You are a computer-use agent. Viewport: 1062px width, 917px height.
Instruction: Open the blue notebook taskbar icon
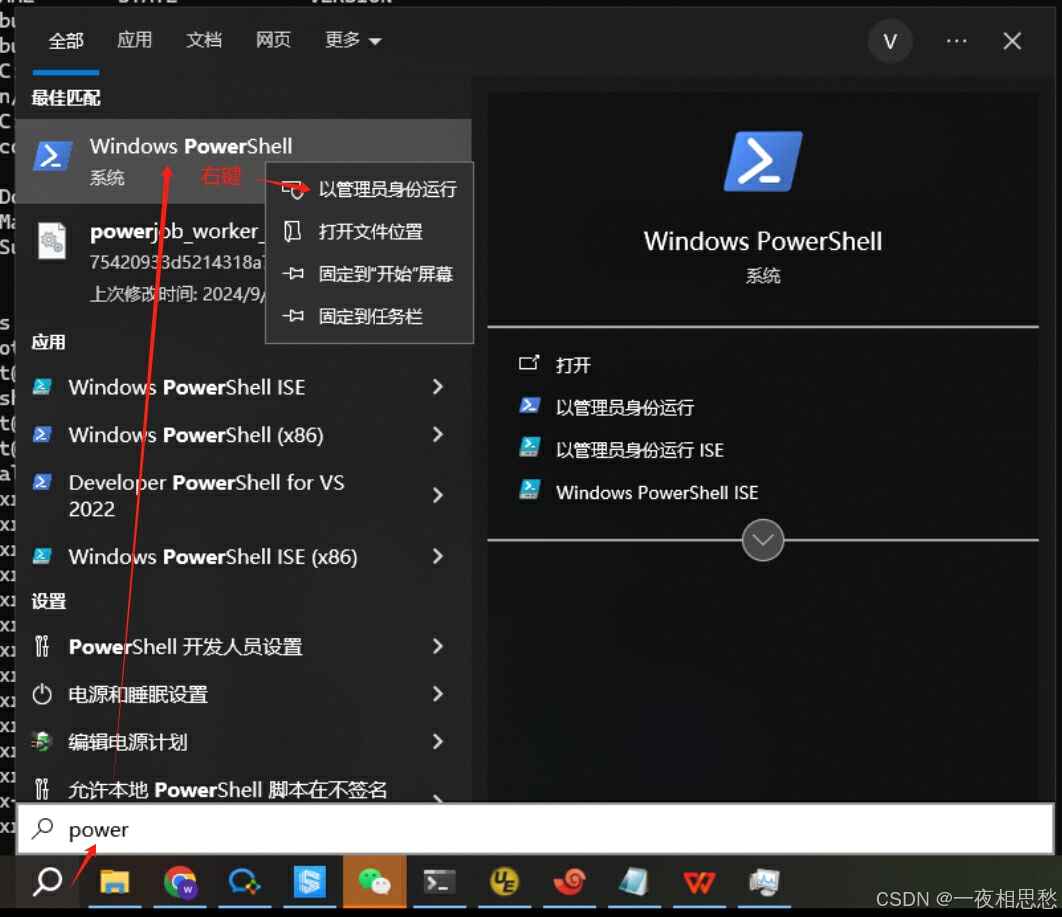pos(634,882)
